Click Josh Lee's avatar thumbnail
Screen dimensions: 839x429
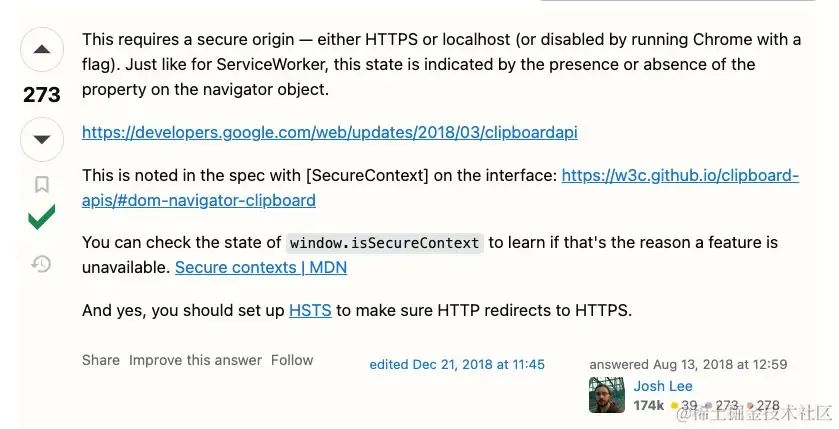pos(607,395)
